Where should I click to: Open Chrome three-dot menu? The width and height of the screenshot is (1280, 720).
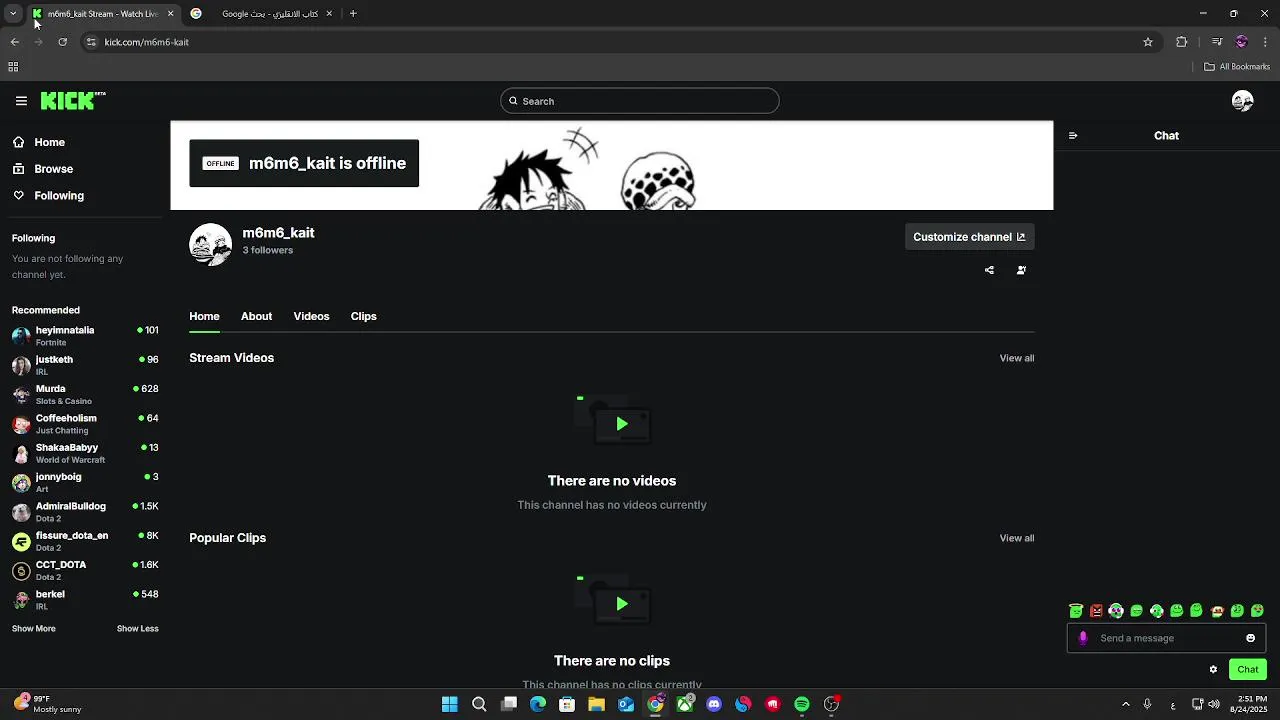coord(1265,42)
